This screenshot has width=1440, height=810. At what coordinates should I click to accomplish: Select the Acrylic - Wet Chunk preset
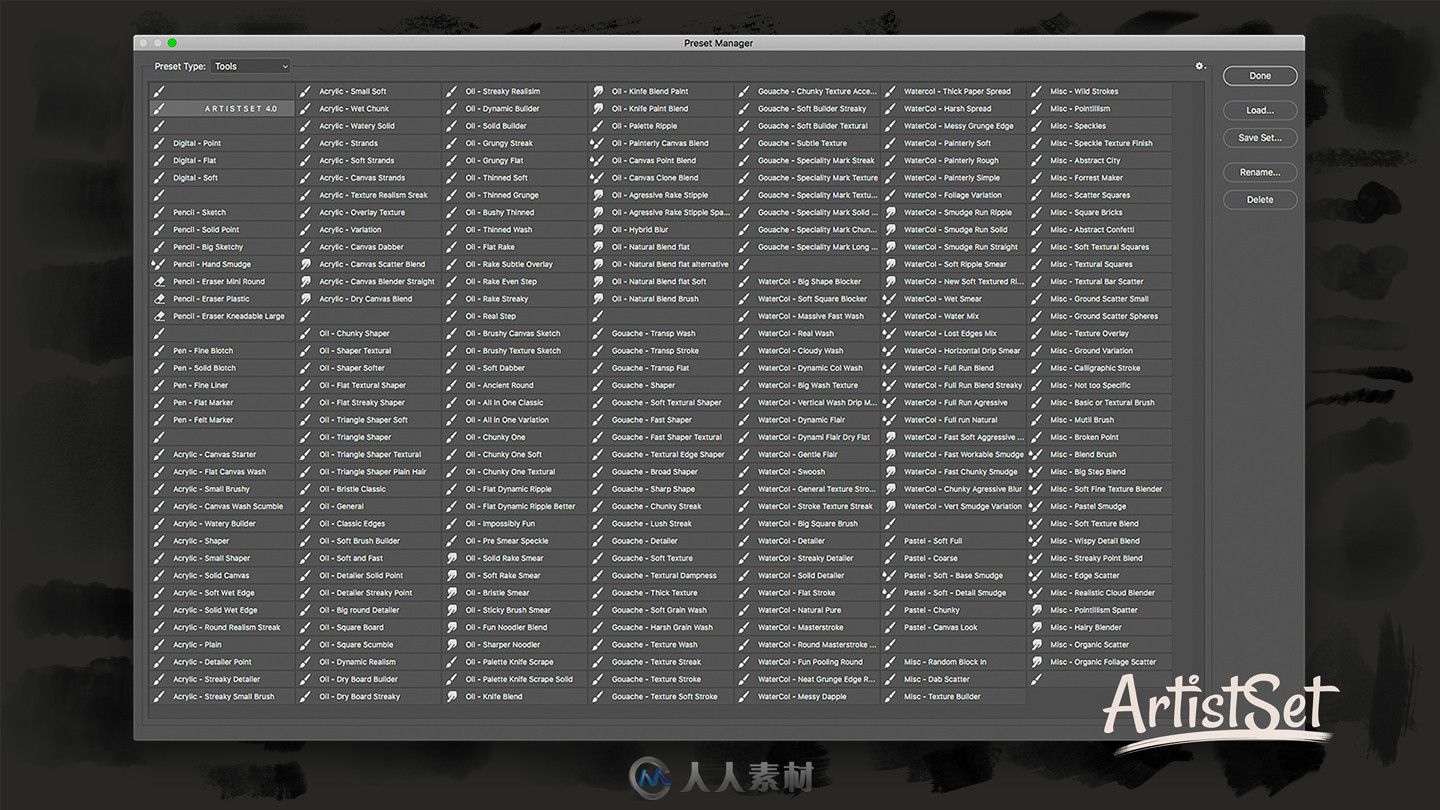pyautogui.click(x=368, y=108)
